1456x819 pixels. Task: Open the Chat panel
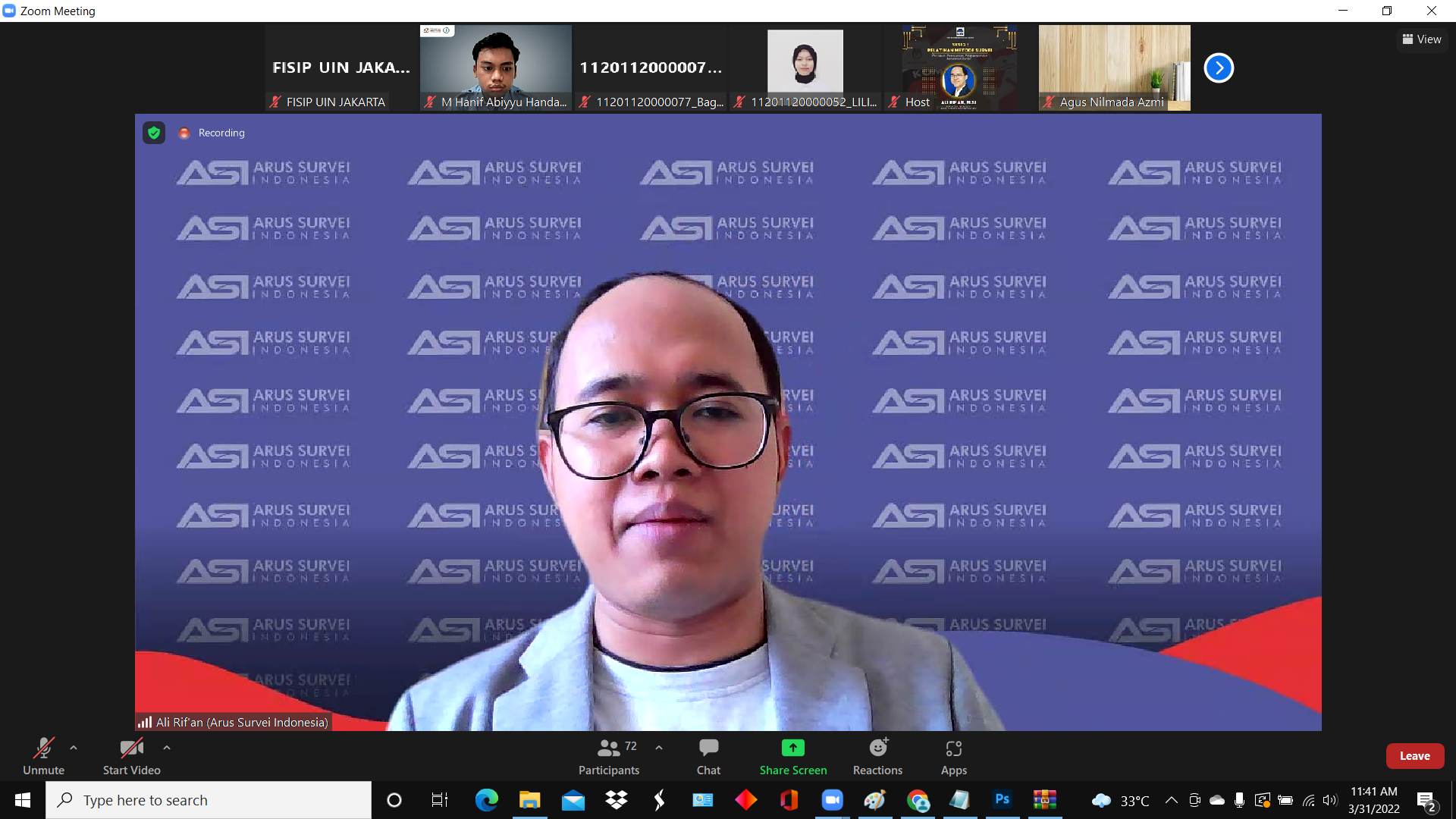pyautogui.click(x=708, y=756)
